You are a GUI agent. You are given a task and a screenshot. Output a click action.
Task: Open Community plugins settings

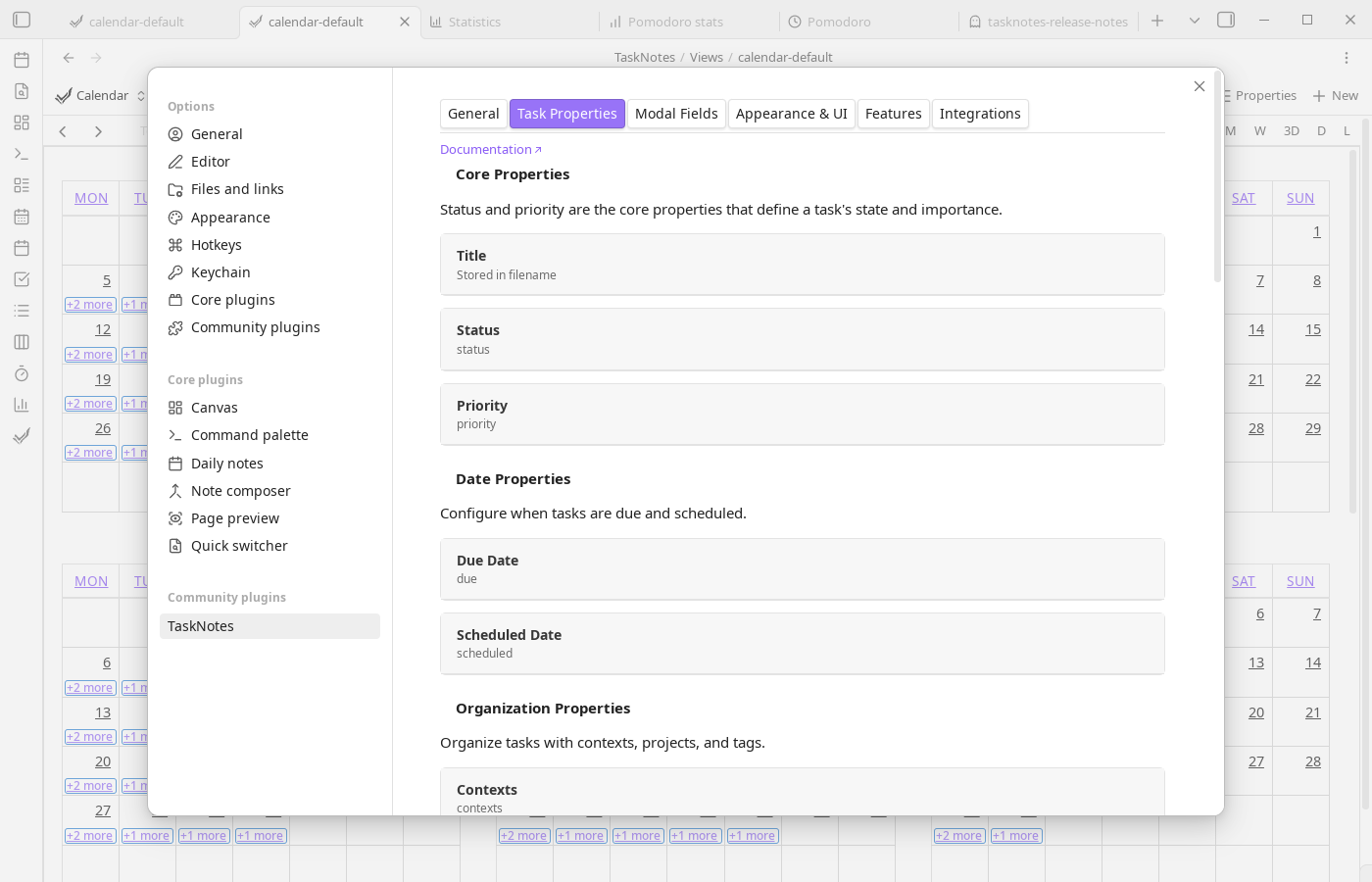click(x=269, y=327)
